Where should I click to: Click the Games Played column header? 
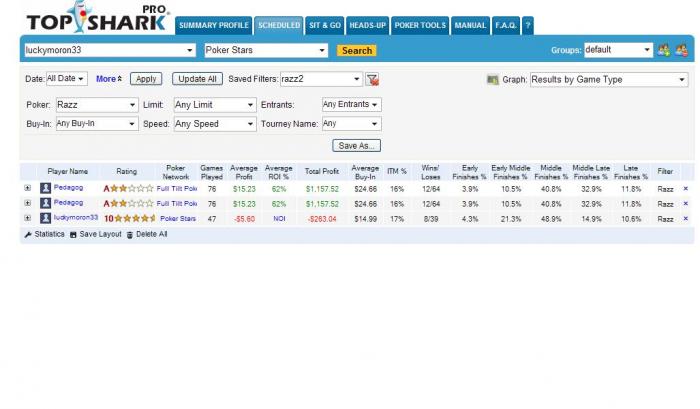[x=211, y=172]
